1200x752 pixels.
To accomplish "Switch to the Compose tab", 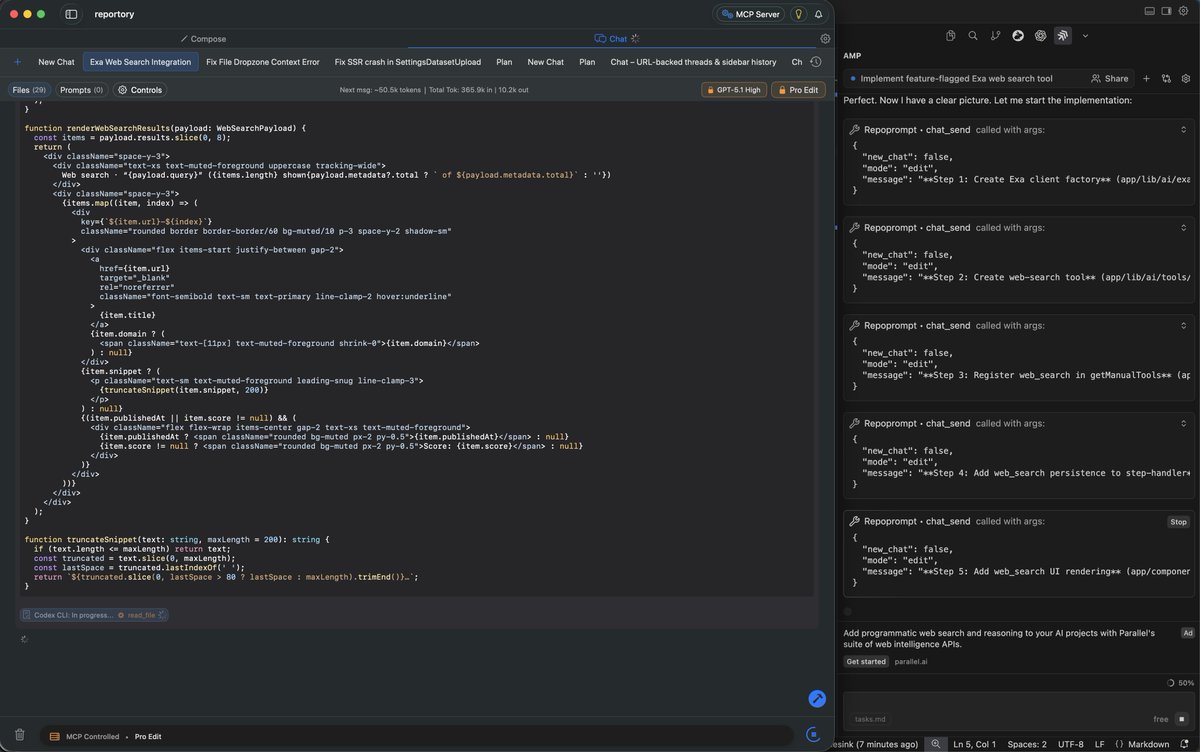I will pos(202,39).
